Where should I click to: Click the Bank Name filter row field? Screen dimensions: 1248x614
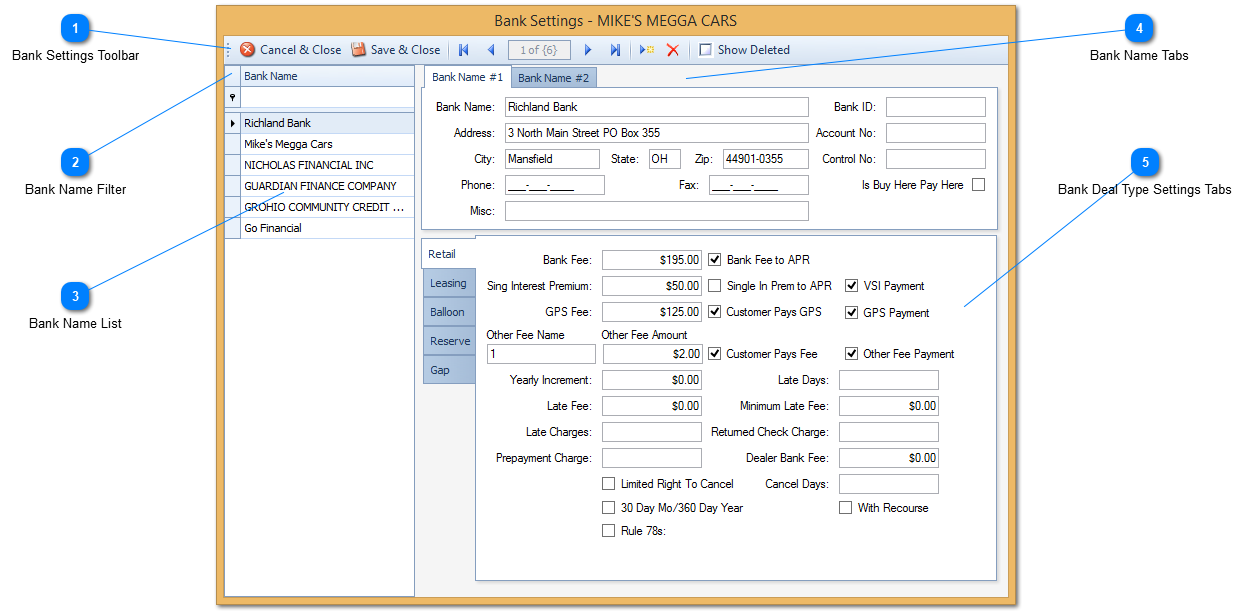click(x=327, y=97)
